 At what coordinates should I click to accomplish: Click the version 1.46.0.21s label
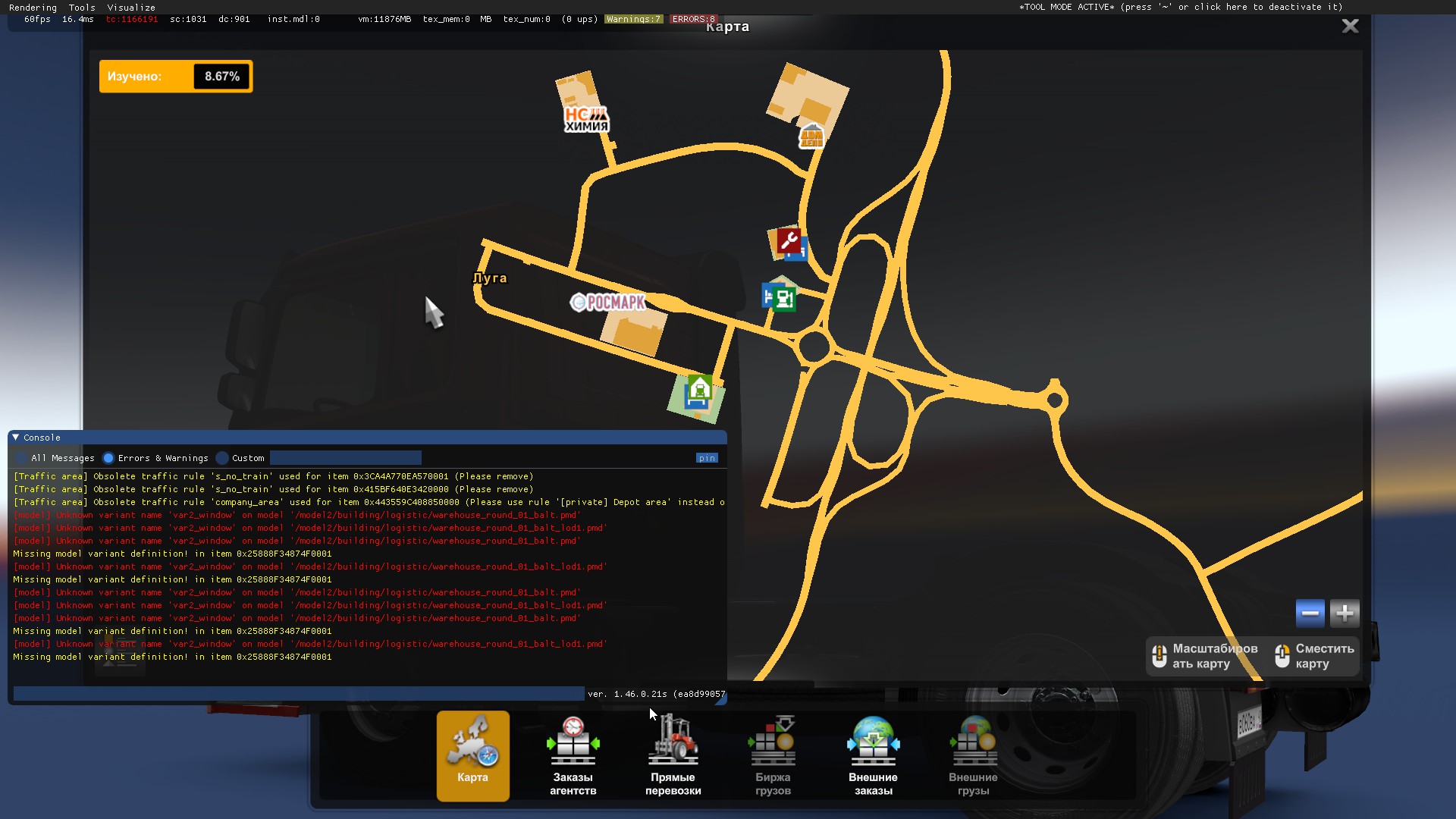656,694
